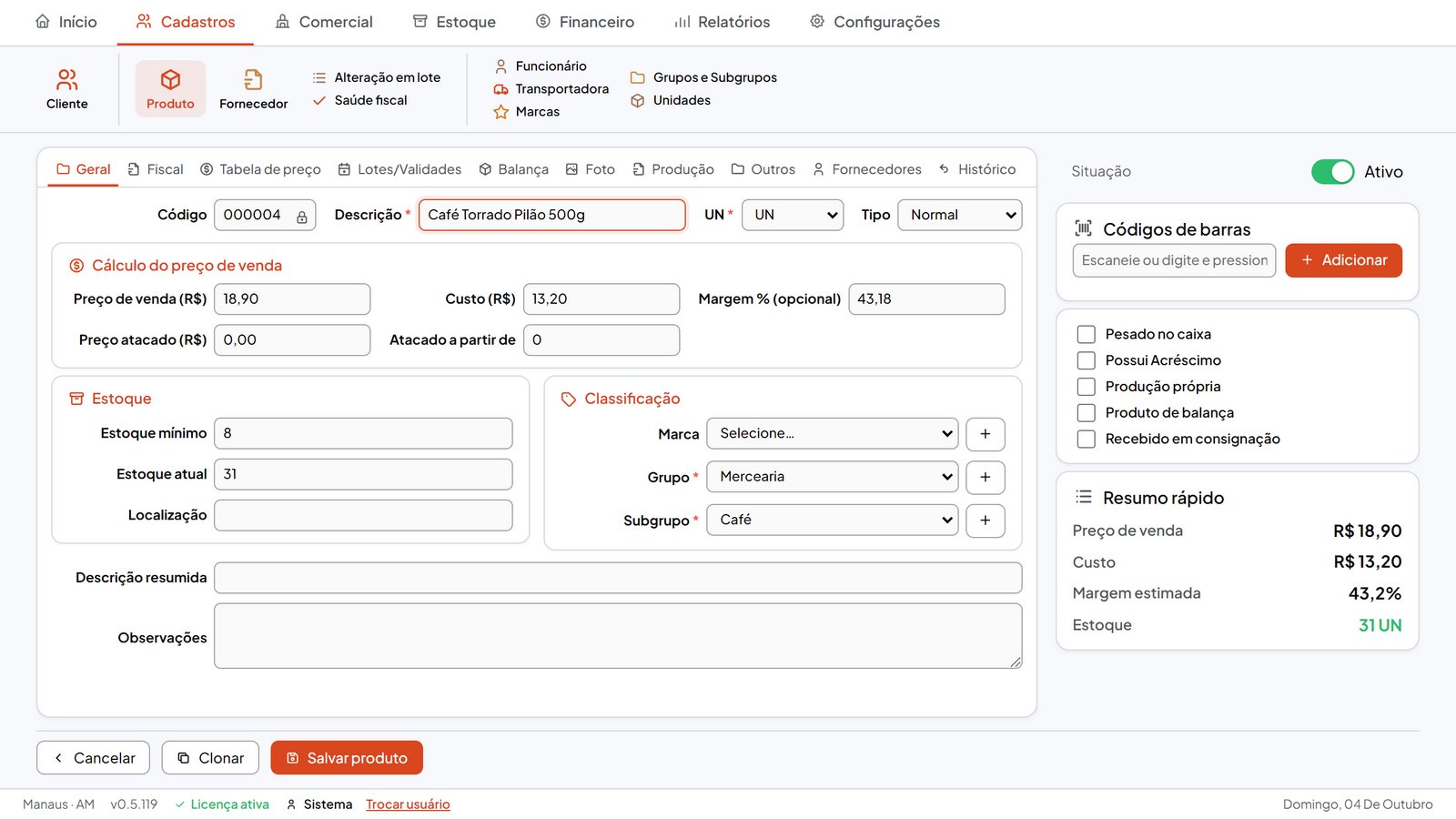Screen dimensions: 1456x819
Task: Click the Resumo rápido list icon
Action: 1083,497
